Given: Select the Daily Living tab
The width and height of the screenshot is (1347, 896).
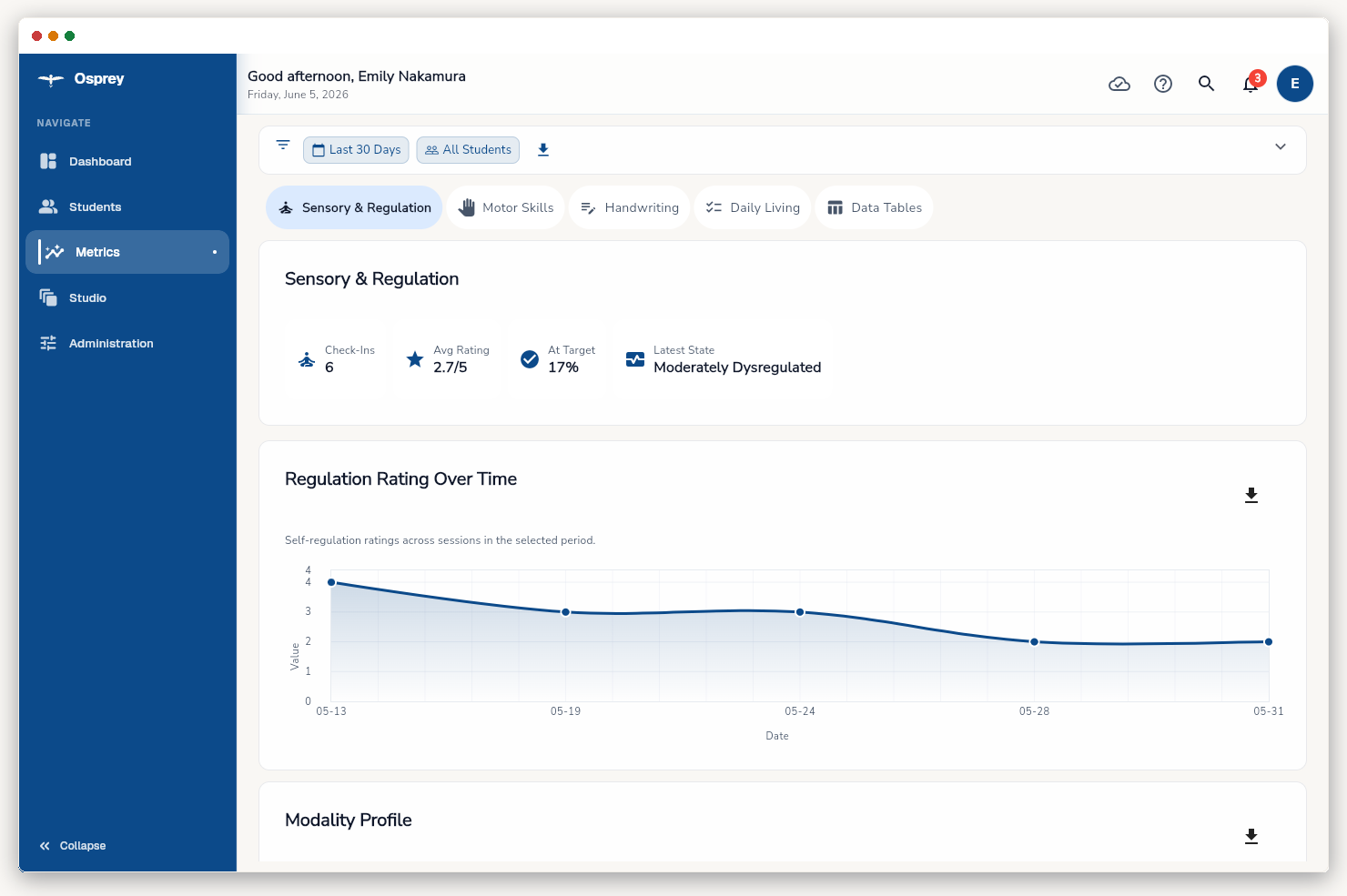Looking at the screenshot, I should click(753, 207).
